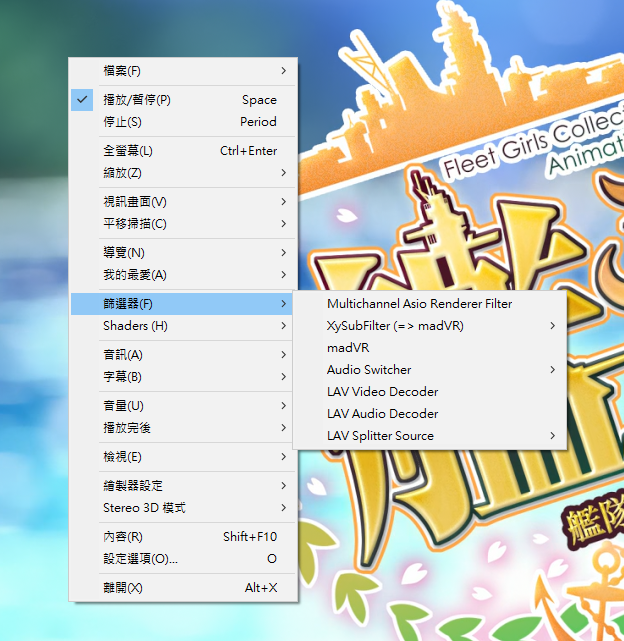
Task: Open Multichannel Asio Renderer Filter properties
Action: point(430,304)
